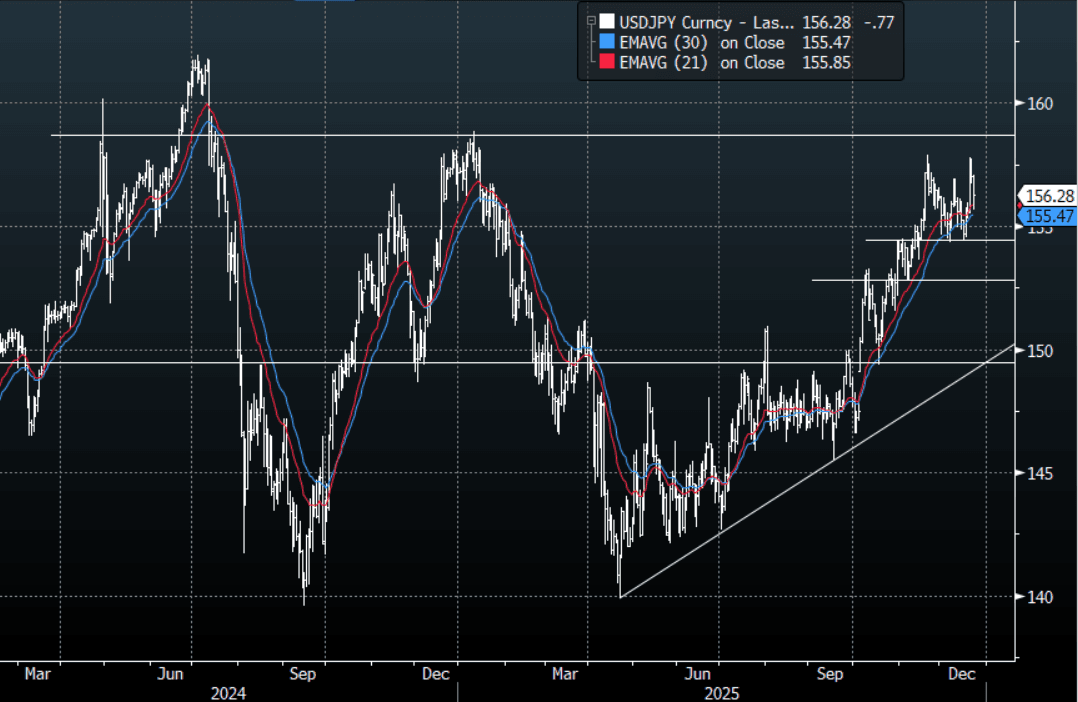Select the 2025 year label on time axis
1078x702 pixels.
point(719,692)
